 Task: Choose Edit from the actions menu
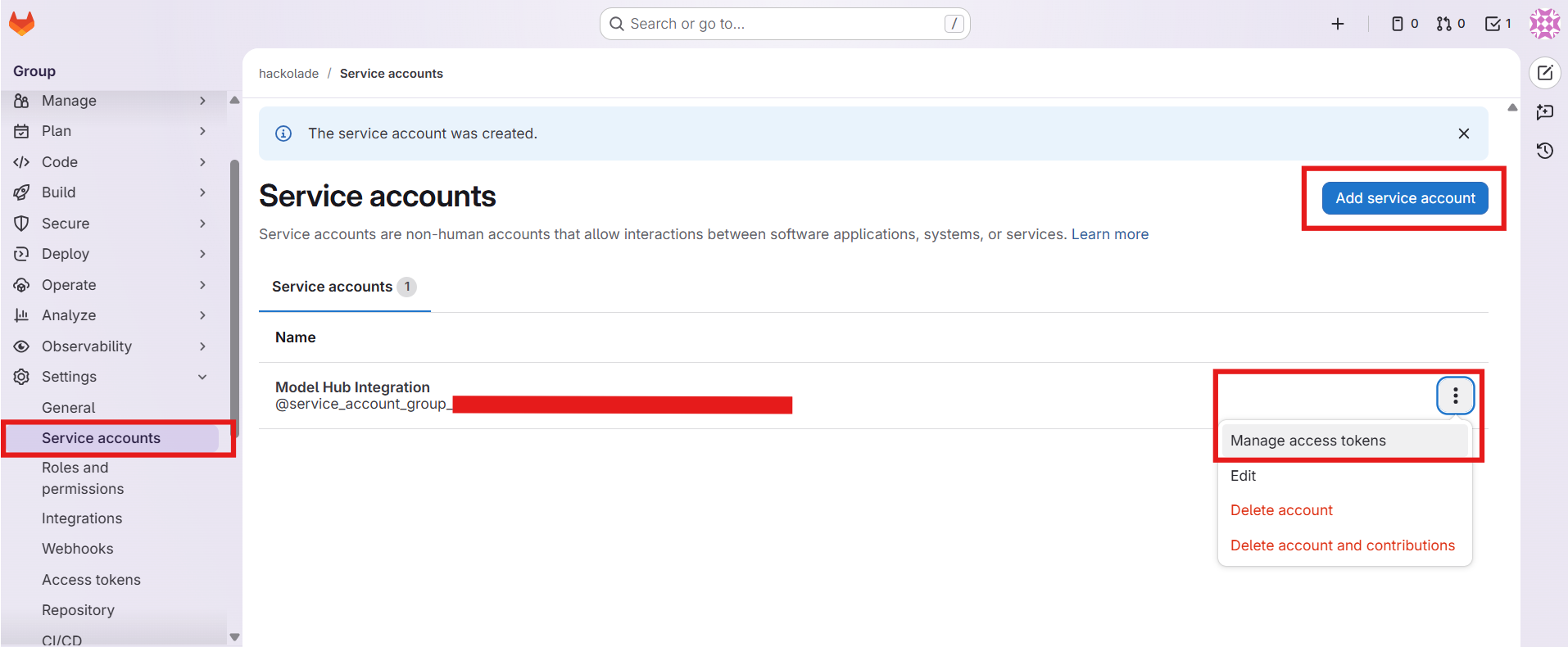(1344, 476)
